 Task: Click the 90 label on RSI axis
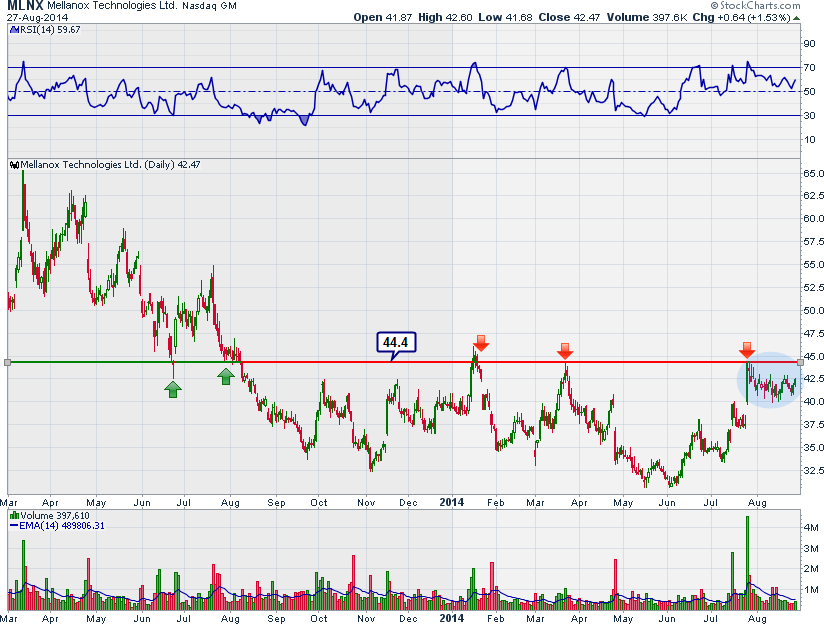pos(809,44)
